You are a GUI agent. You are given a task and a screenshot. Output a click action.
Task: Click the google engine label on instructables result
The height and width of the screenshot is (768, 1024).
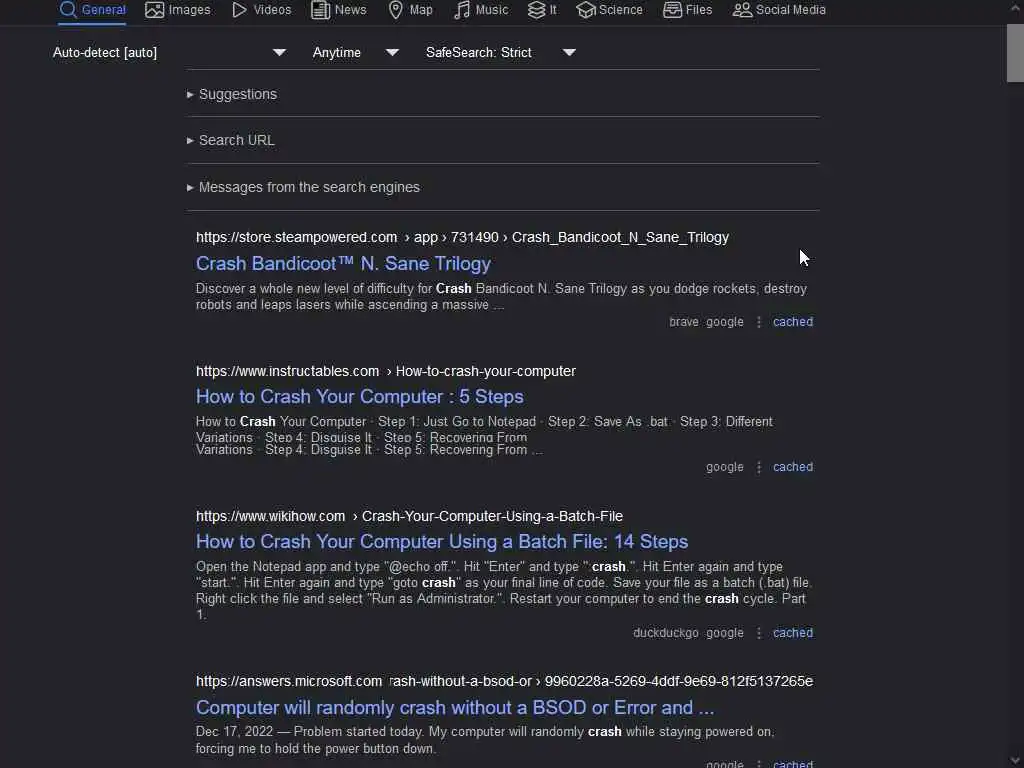(724, 467)
